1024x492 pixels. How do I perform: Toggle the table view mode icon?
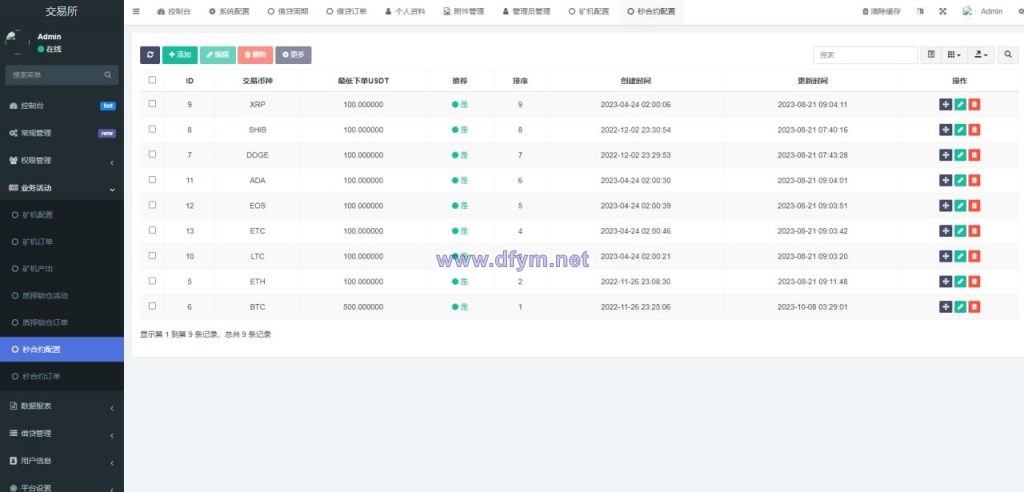931,55
